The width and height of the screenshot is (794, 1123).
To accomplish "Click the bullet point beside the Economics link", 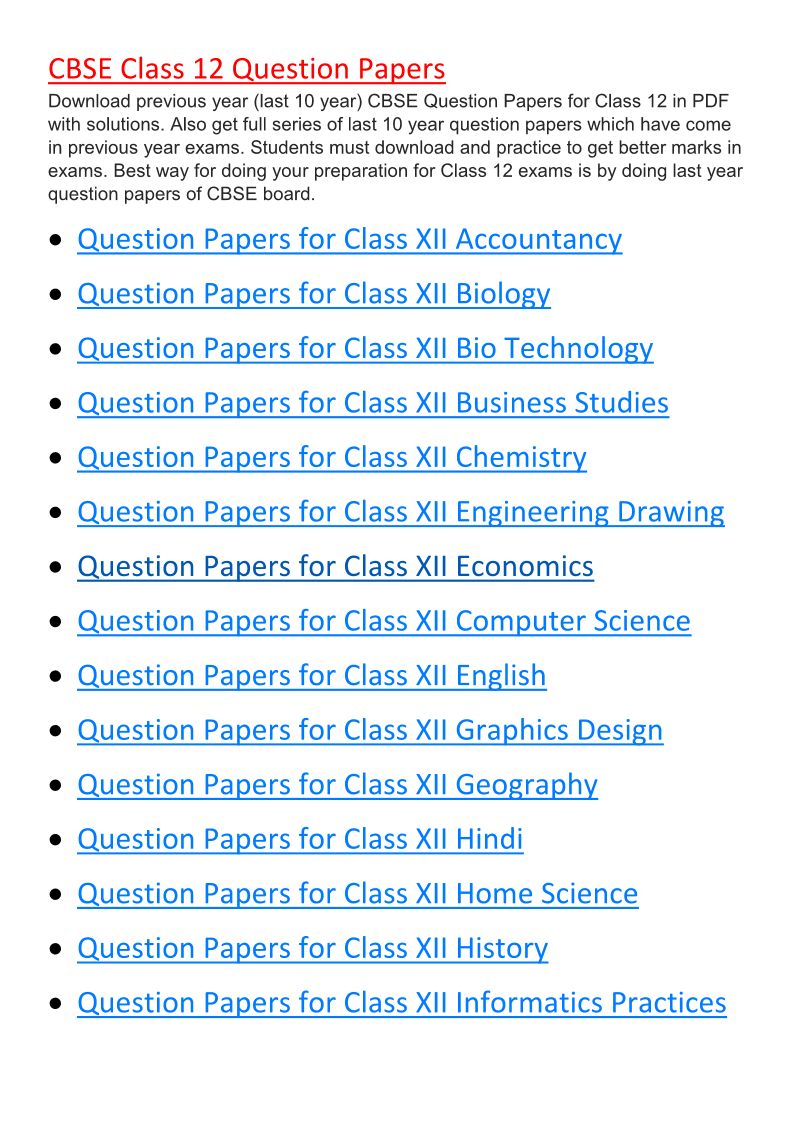I will 58,568.
